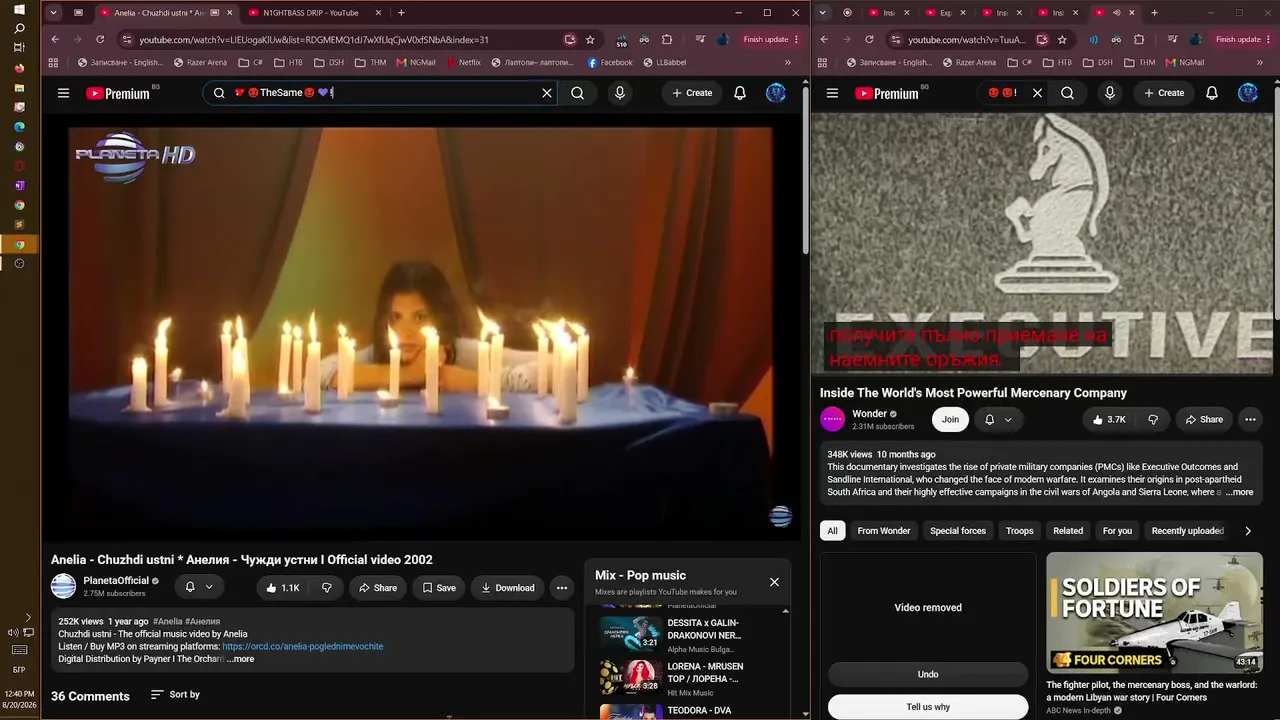Viewport: 1280px width, 720px height.
Task: Reload the page in left Chrome window
Action: coord(100,40)
